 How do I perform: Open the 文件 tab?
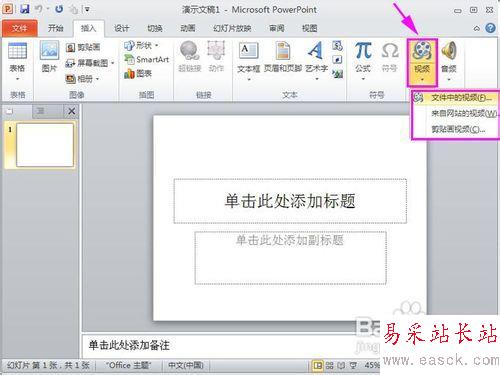click(20, 28)
